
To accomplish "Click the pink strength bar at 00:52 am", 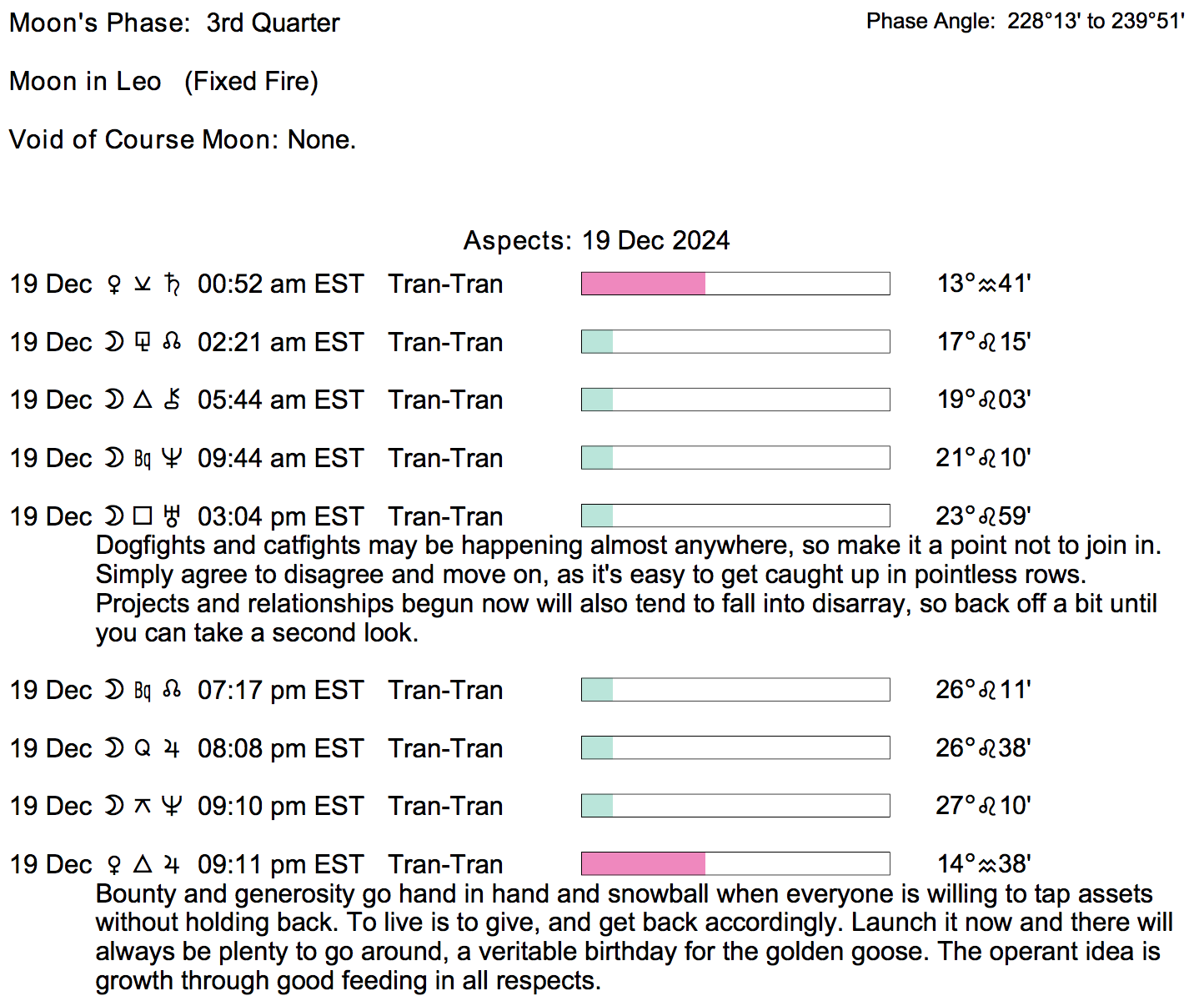I will pos(643,284).
